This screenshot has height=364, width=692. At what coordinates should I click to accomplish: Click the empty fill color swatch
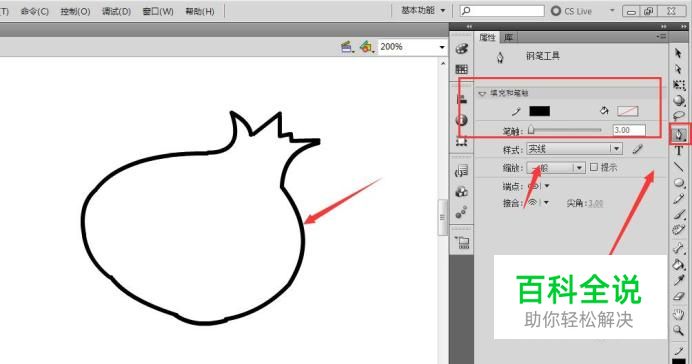tap(627, 111)
